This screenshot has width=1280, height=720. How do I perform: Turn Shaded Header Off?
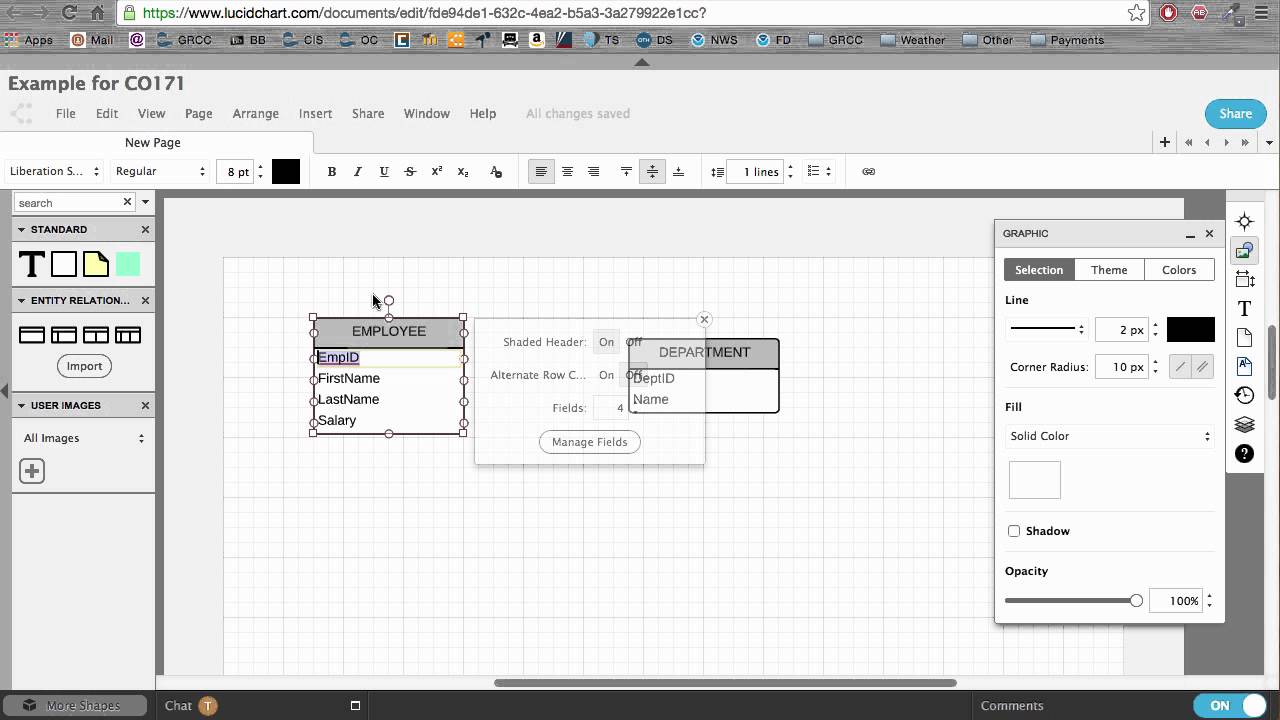click(x=634, y=342)
